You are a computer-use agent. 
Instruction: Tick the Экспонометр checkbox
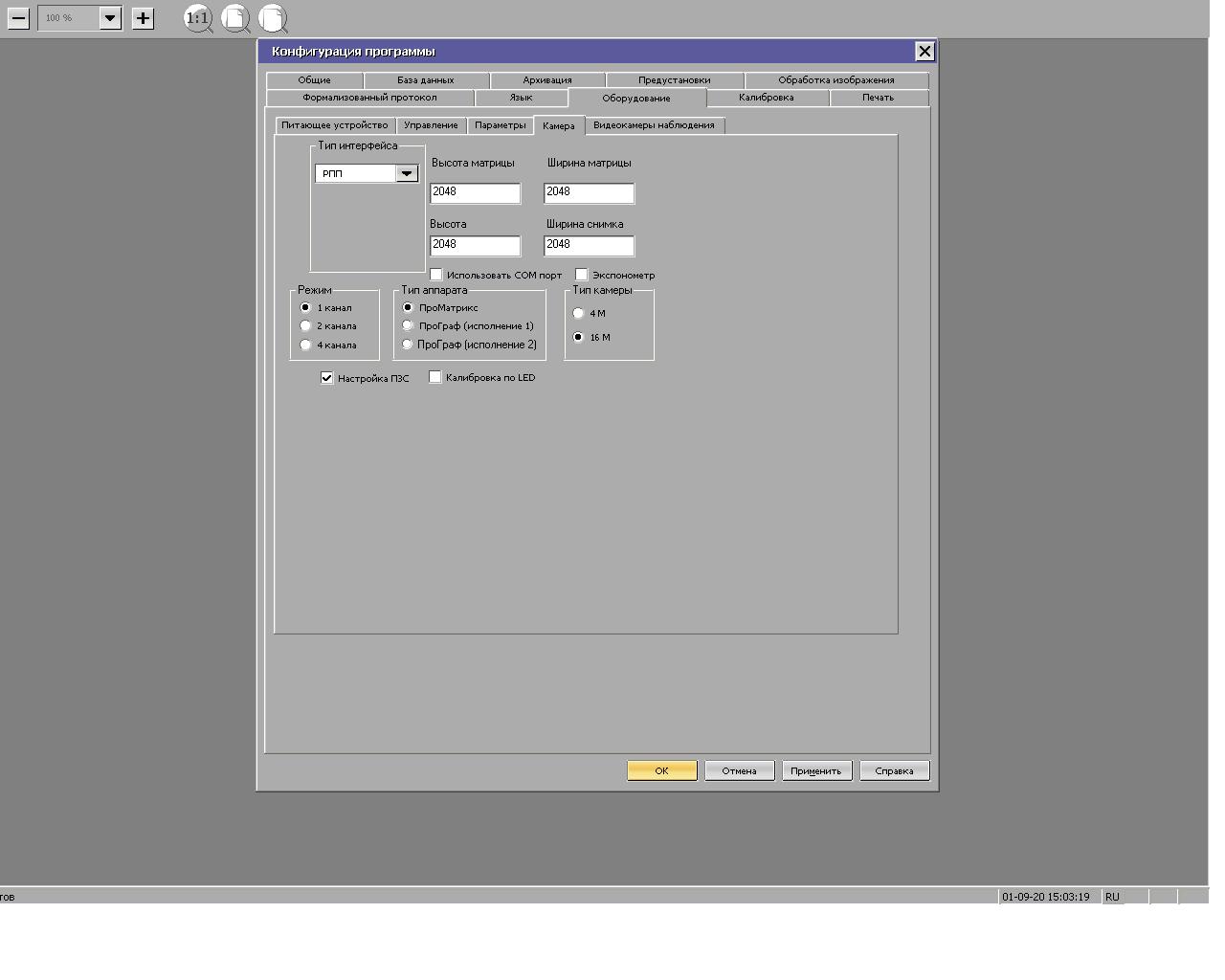(581, 275)
